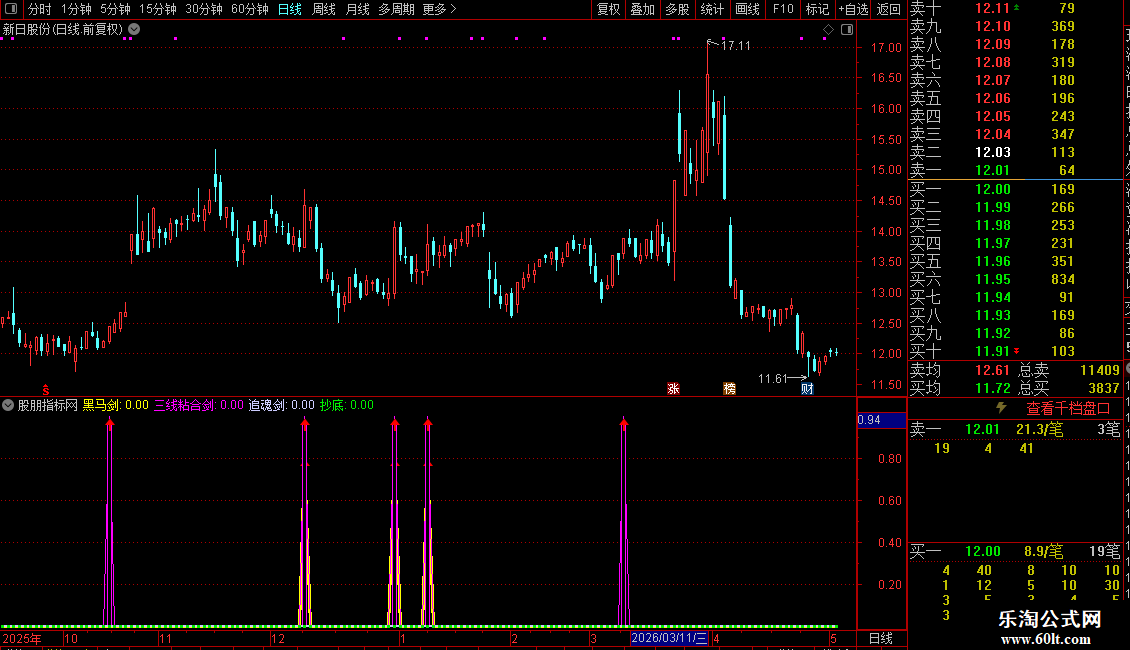Click the 标记 mark button
The image size is (1130, 650).
817,9
